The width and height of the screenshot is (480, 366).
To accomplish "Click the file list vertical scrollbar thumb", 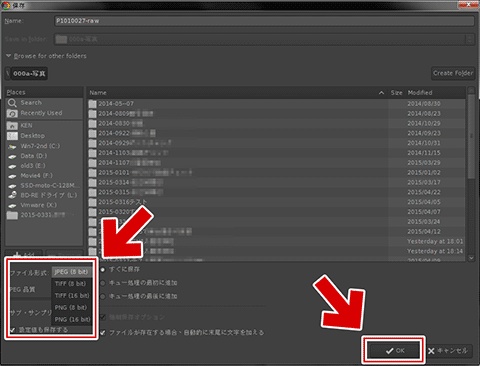I will pos(471,137).
